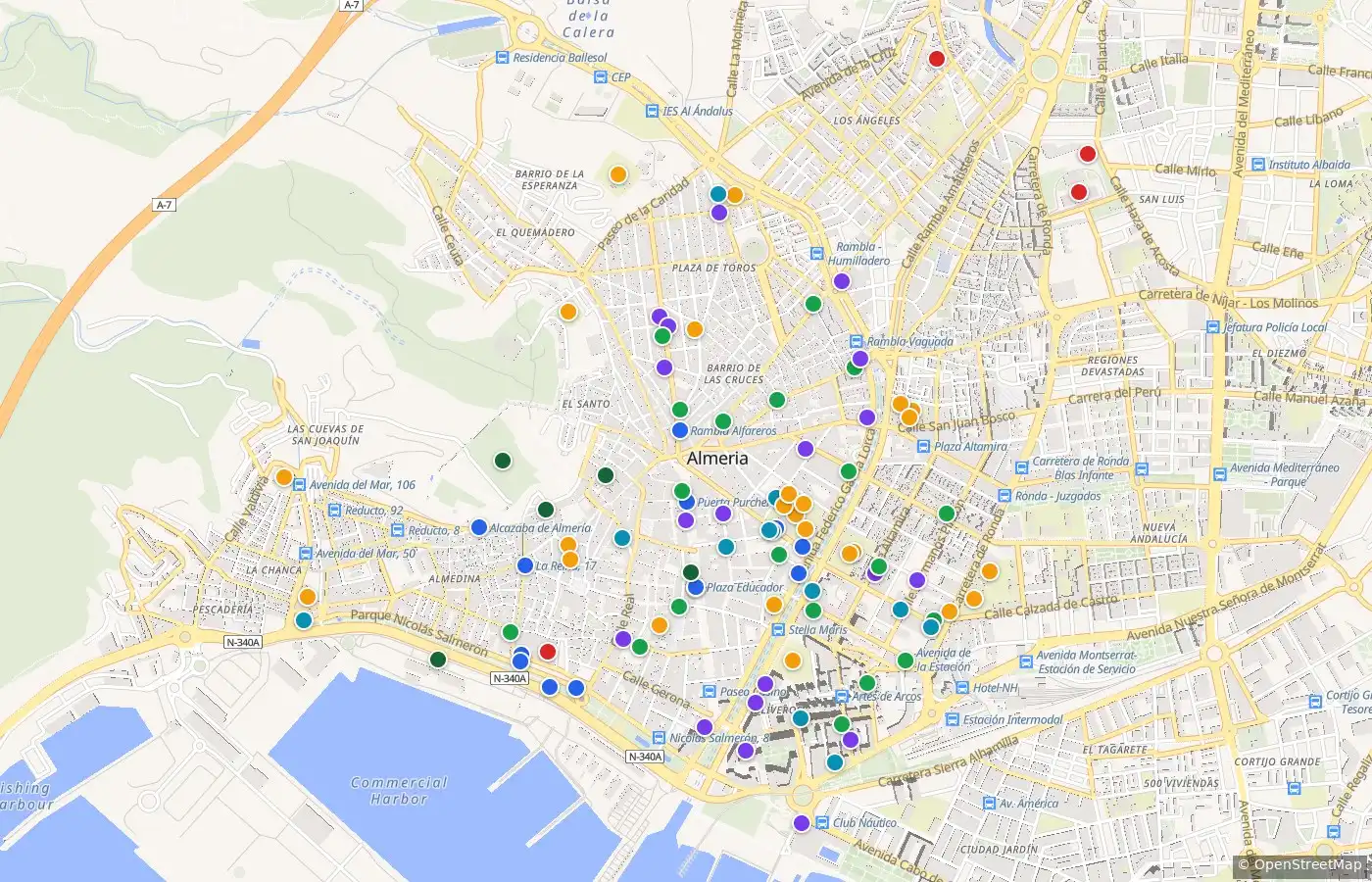
Task: Open the Ronda - Juzgados bus stop icon
Action: pyautogui.click(x=1004, y=496)
